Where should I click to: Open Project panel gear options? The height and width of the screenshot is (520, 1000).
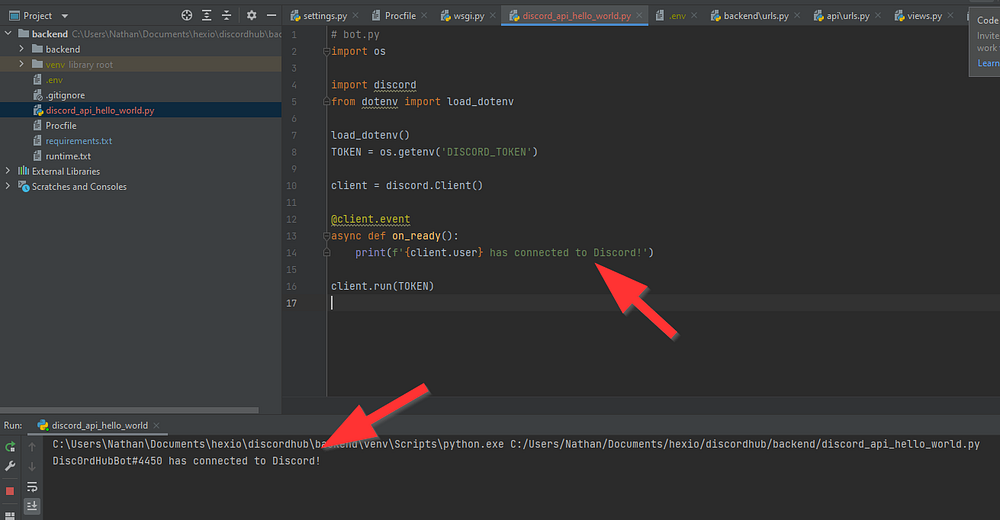[252, 16]
